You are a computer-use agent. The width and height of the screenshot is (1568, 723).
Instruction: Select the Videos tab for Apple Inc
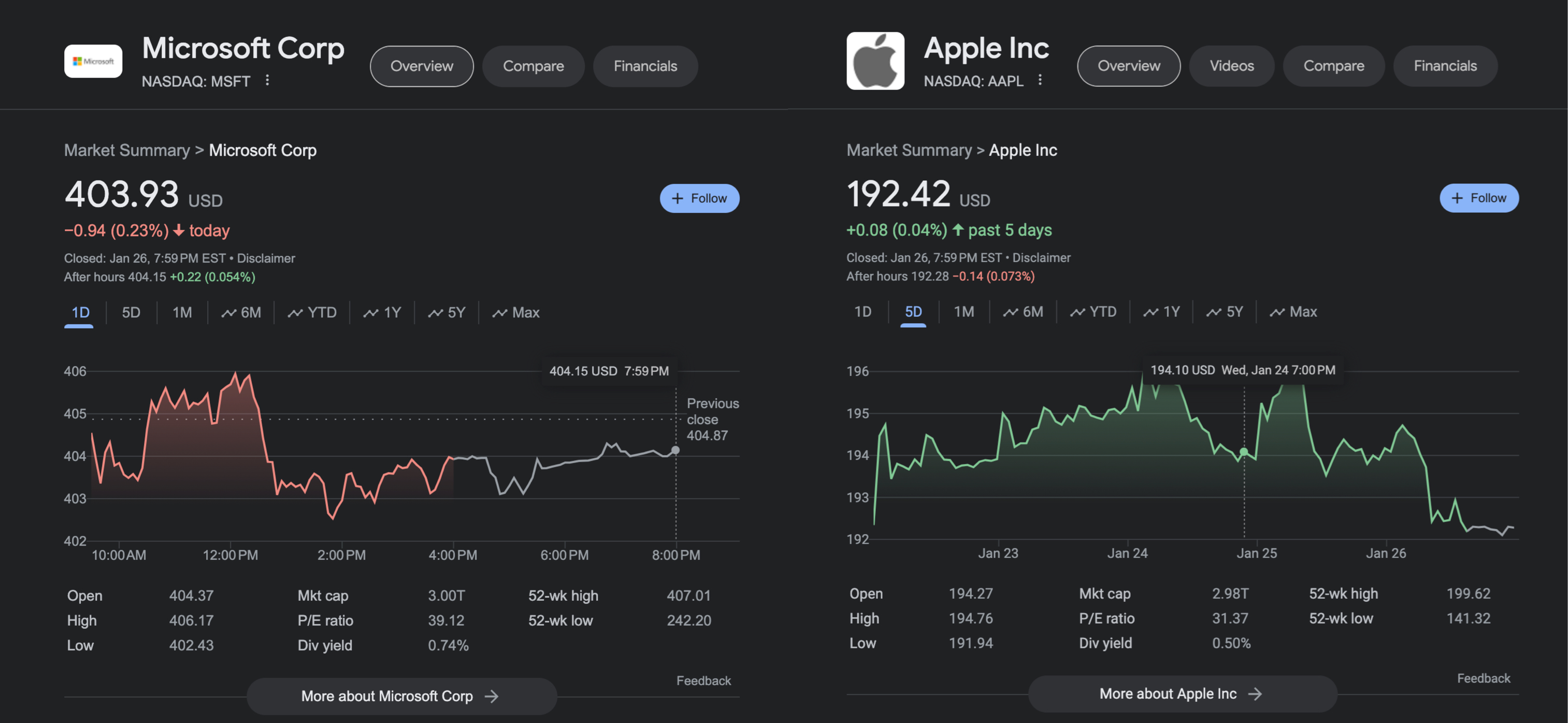pos(1232,65)
